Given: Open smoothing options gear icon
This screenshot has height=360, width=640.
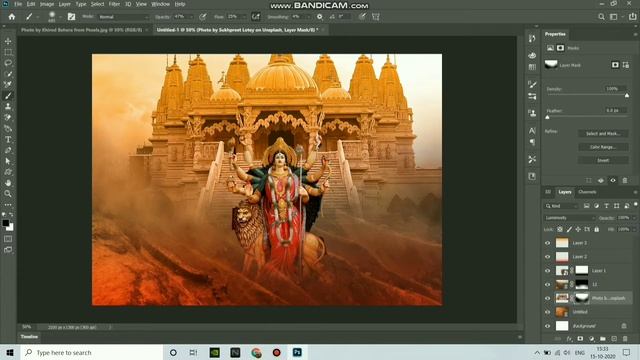Looking at the screenshot, I should click(320, 17).
